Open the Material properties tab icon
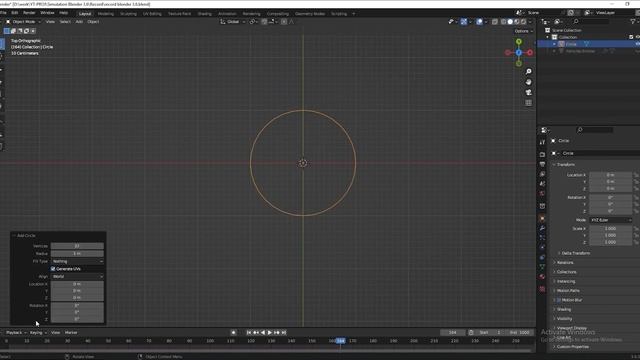640x360 pixels. 542,277
